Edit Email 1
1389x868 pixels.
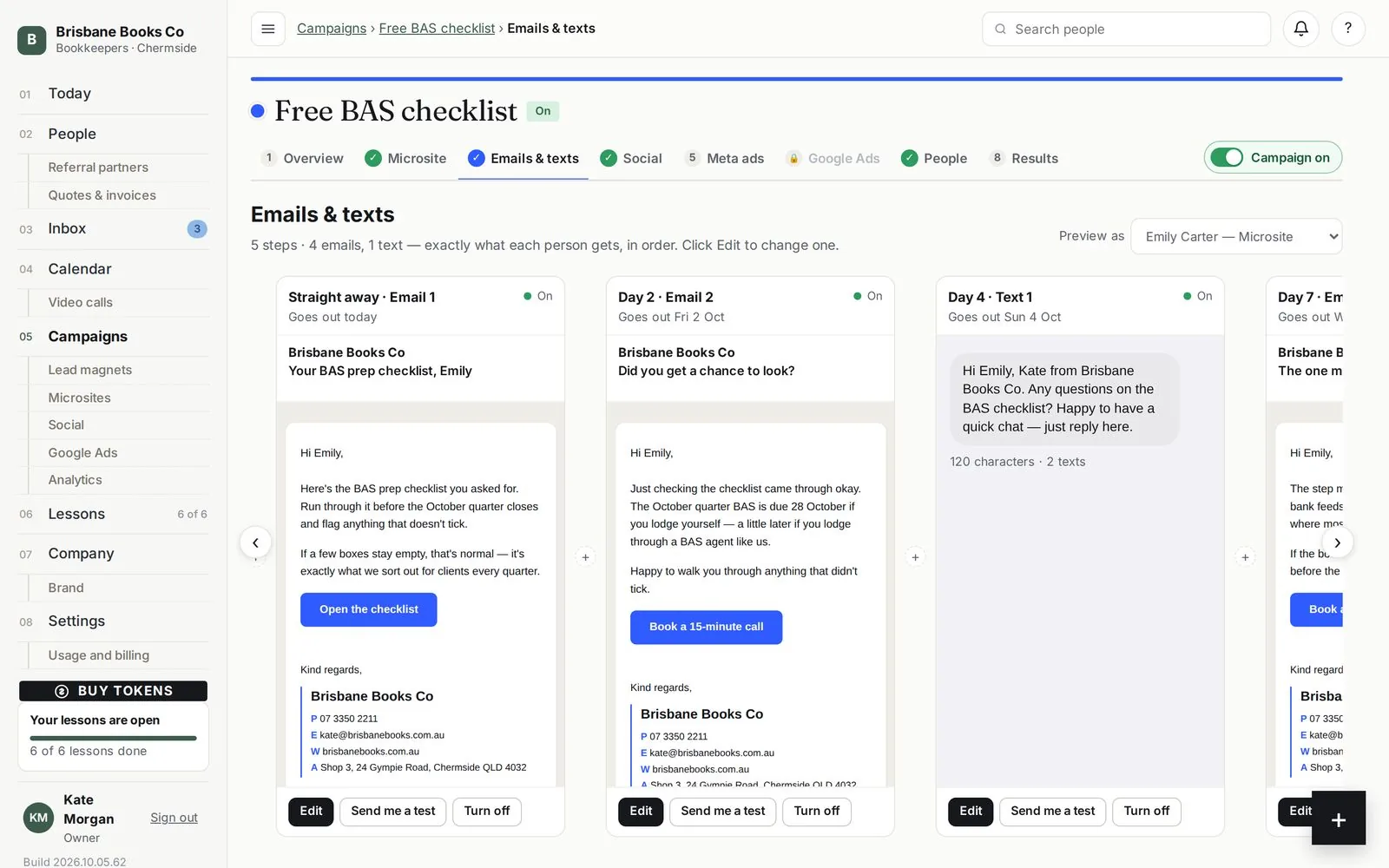click(311, 811)
